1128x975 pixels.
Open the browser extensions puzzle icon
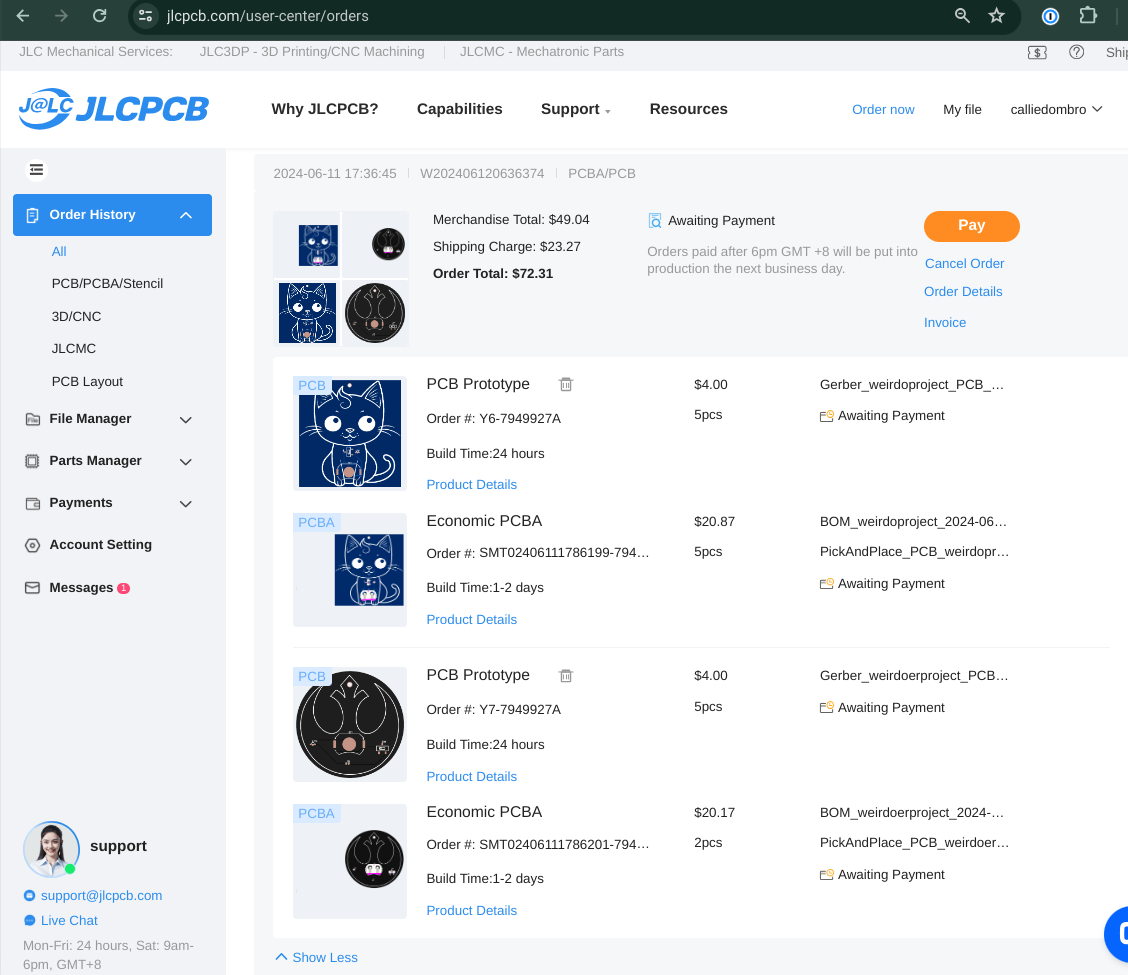[1088, 16]
